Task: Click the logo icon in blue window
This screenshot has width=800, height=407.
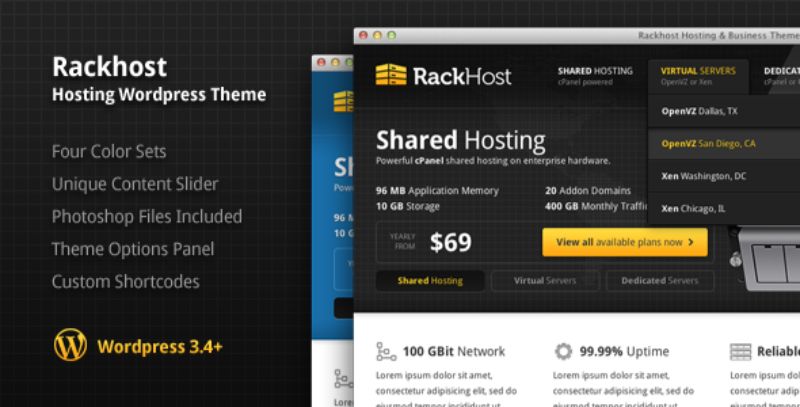Action: point(343,101)
